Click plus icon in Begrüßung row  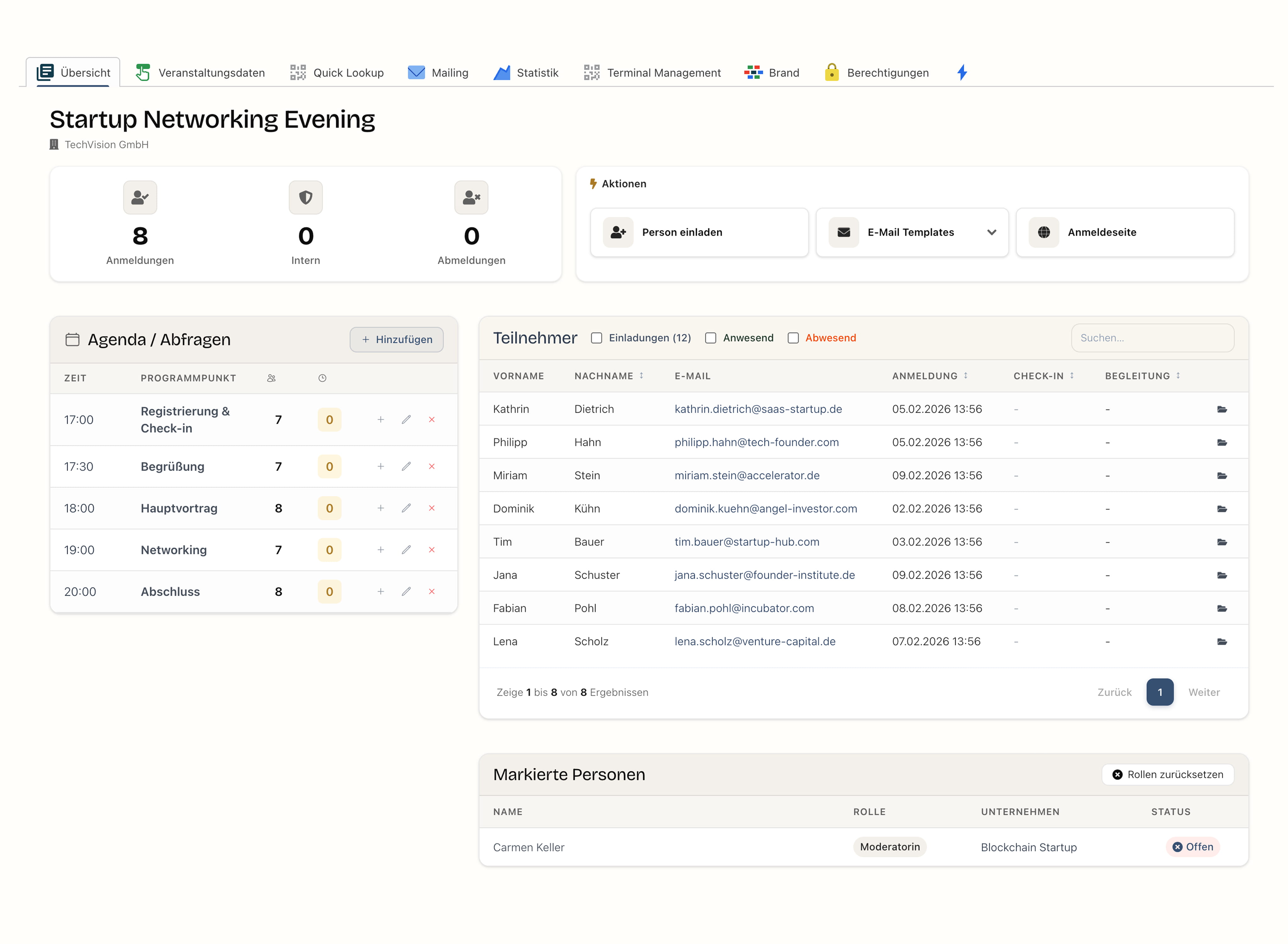pyautogui.click(x=380, y=466)
